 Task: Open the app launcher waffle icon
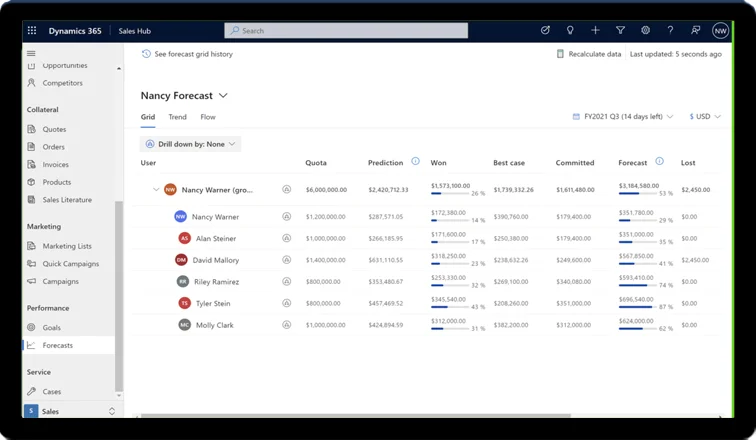(32, 31)
